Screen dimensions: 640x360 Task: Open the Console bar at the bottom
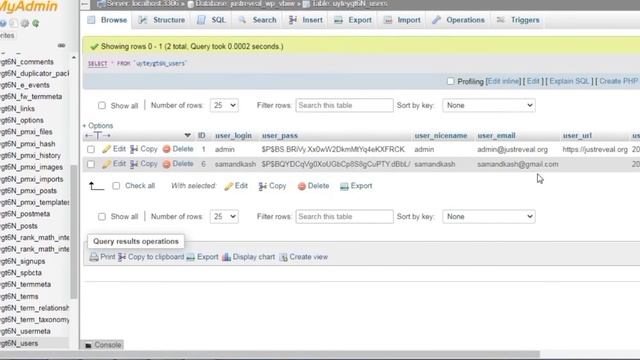click(103, 345)
